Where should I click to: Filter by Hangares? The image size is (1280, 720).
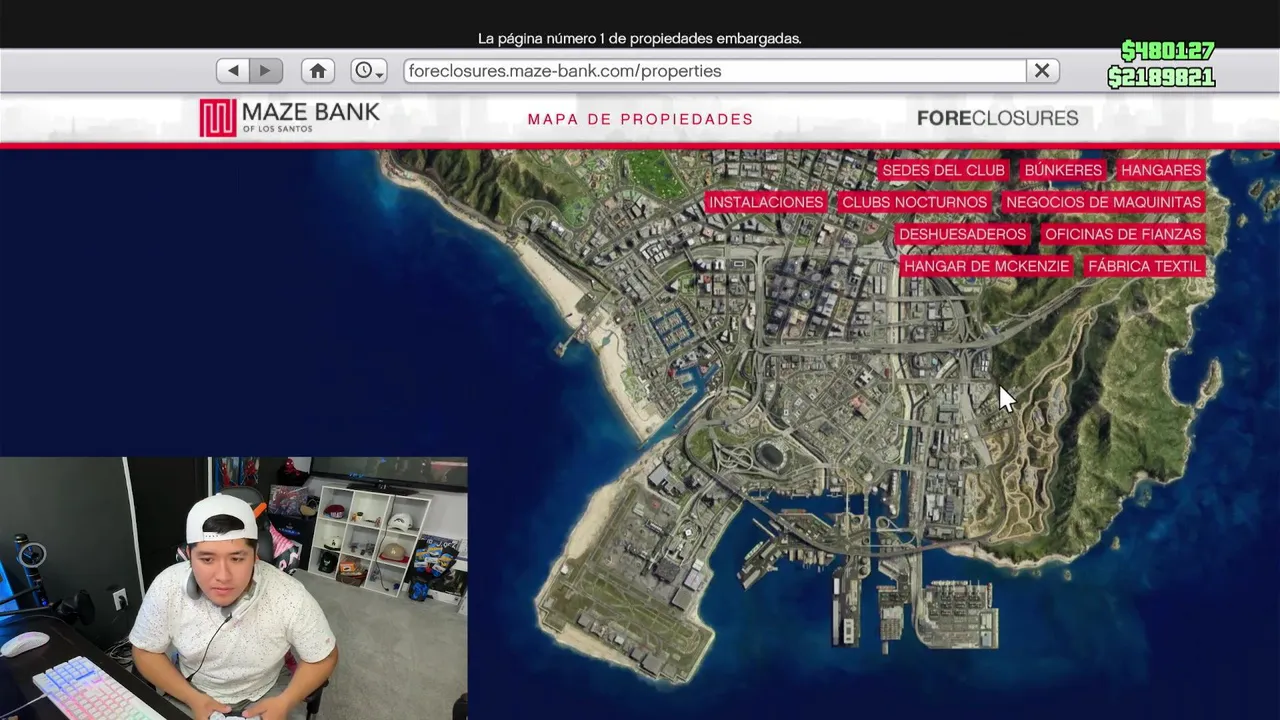1161,170
